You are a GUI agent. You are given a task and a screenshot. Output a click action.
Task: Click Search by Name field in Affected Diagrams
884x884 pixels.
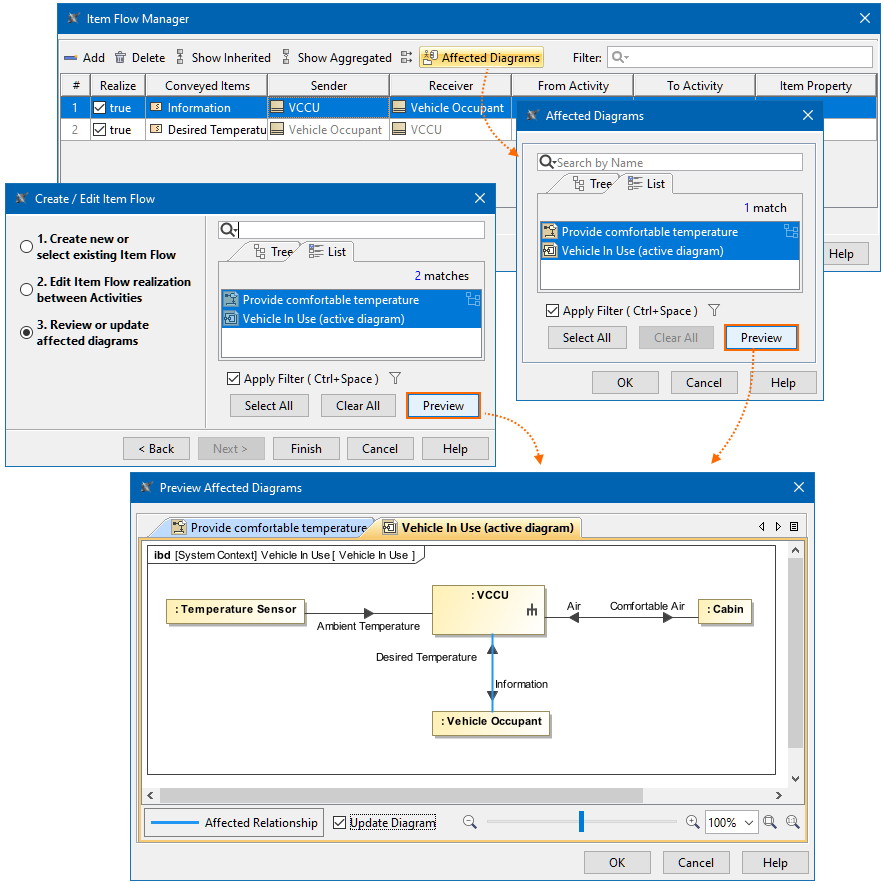[x=670, y=162]
